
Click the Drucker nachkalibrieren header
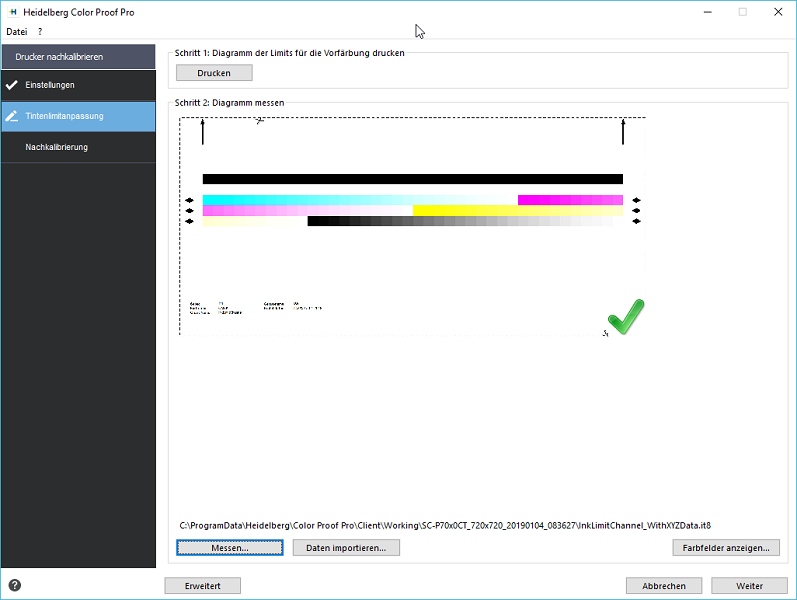[x=78, y=56]
